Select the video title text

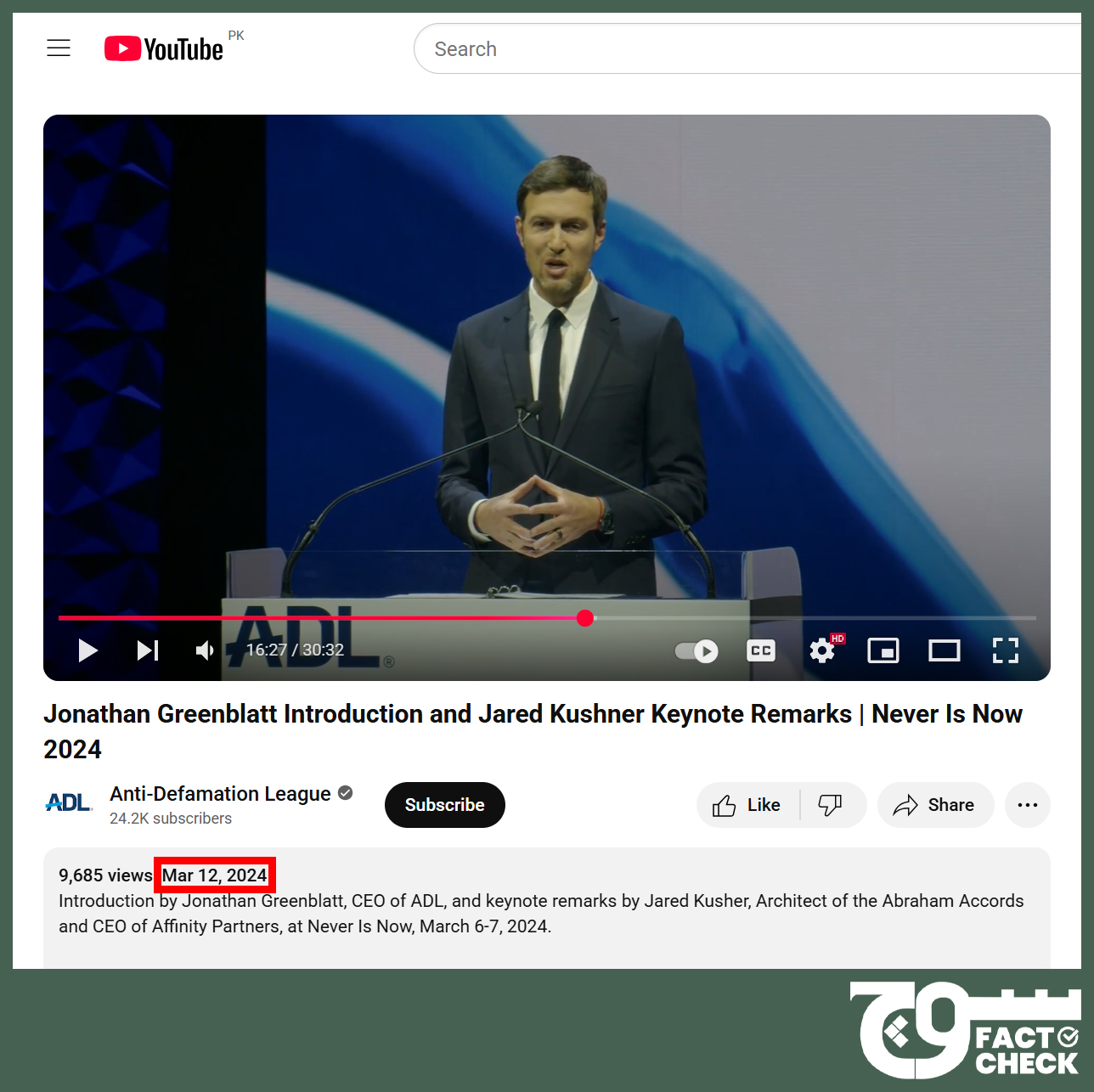click(533, 731)
